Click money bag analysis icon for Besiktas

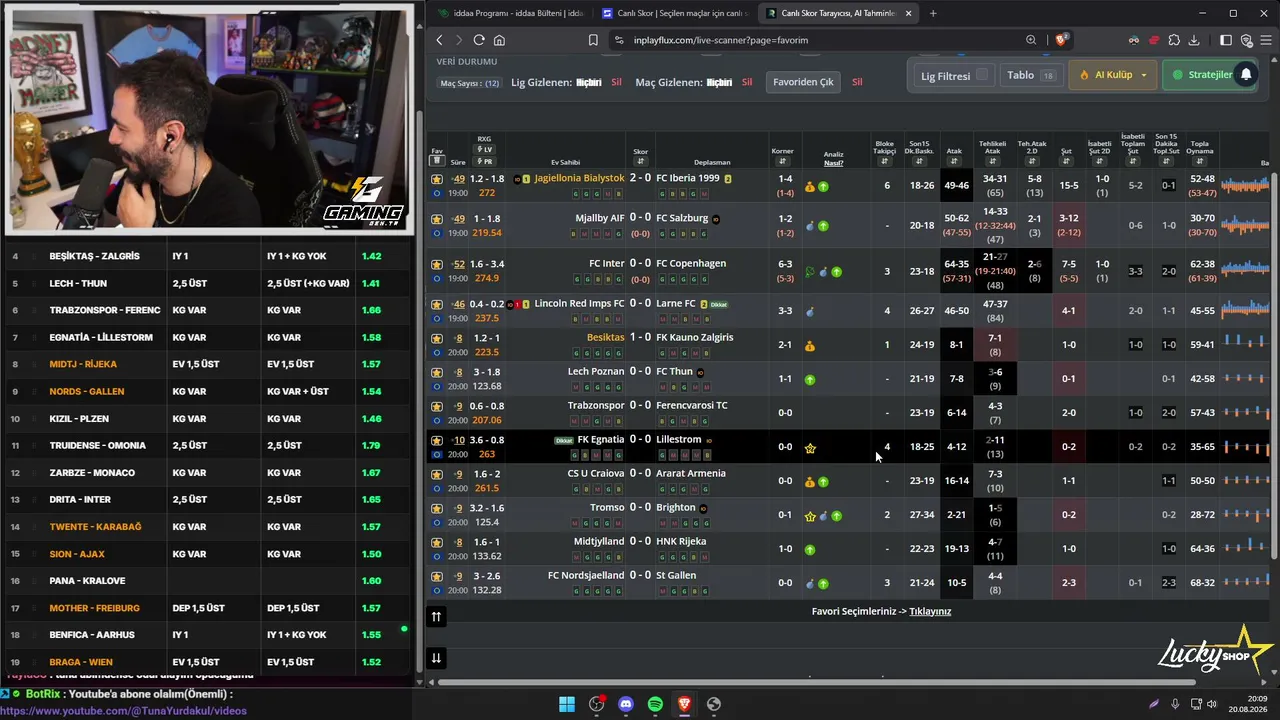pyautogui.click(x=810, y=346)
